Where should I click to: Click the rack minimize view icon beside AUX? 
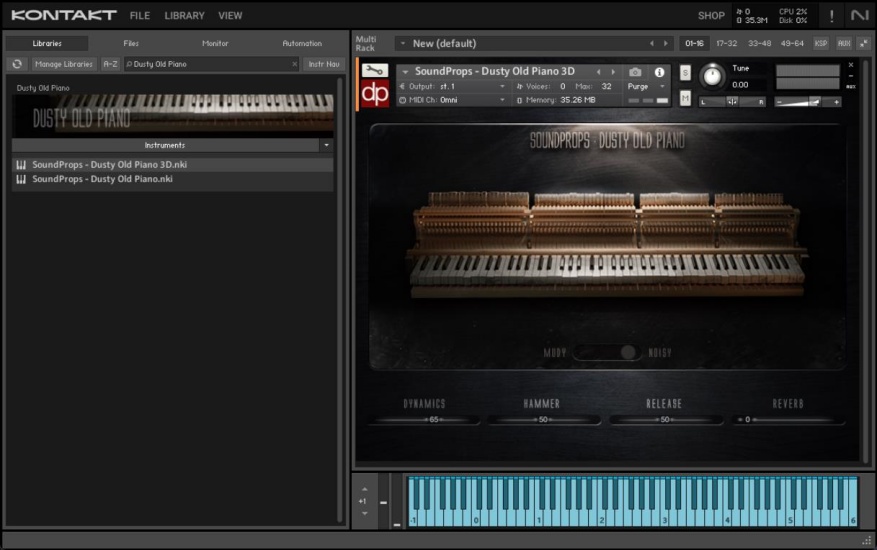coord(863,43)
